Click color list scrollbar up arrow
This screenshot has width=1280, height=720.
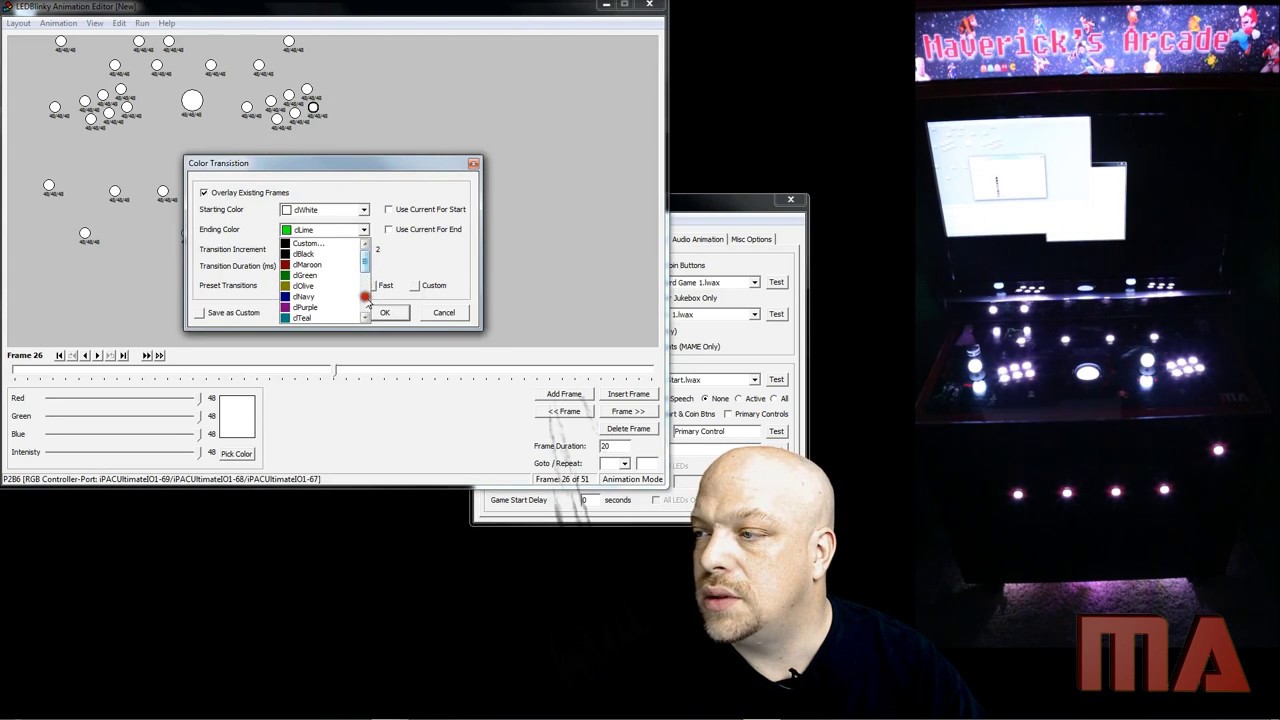[364, 243]
